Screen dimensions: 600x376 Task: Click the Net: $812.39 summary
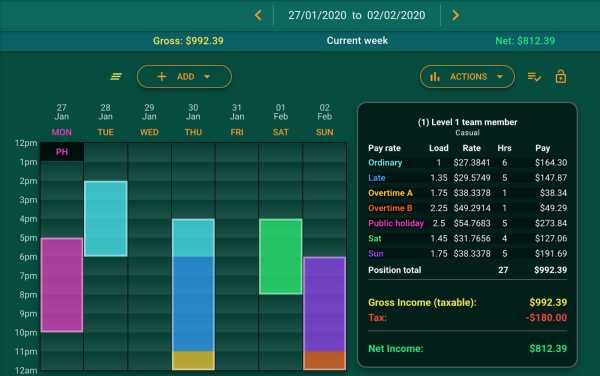tap(525, 41)
